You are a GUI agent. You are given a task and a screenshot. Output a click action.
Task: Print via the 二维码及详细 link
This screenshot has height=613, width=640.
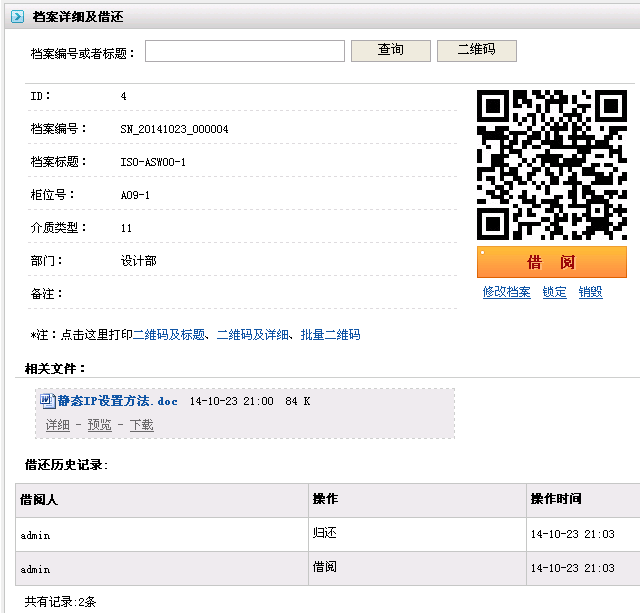pos(253,335)
